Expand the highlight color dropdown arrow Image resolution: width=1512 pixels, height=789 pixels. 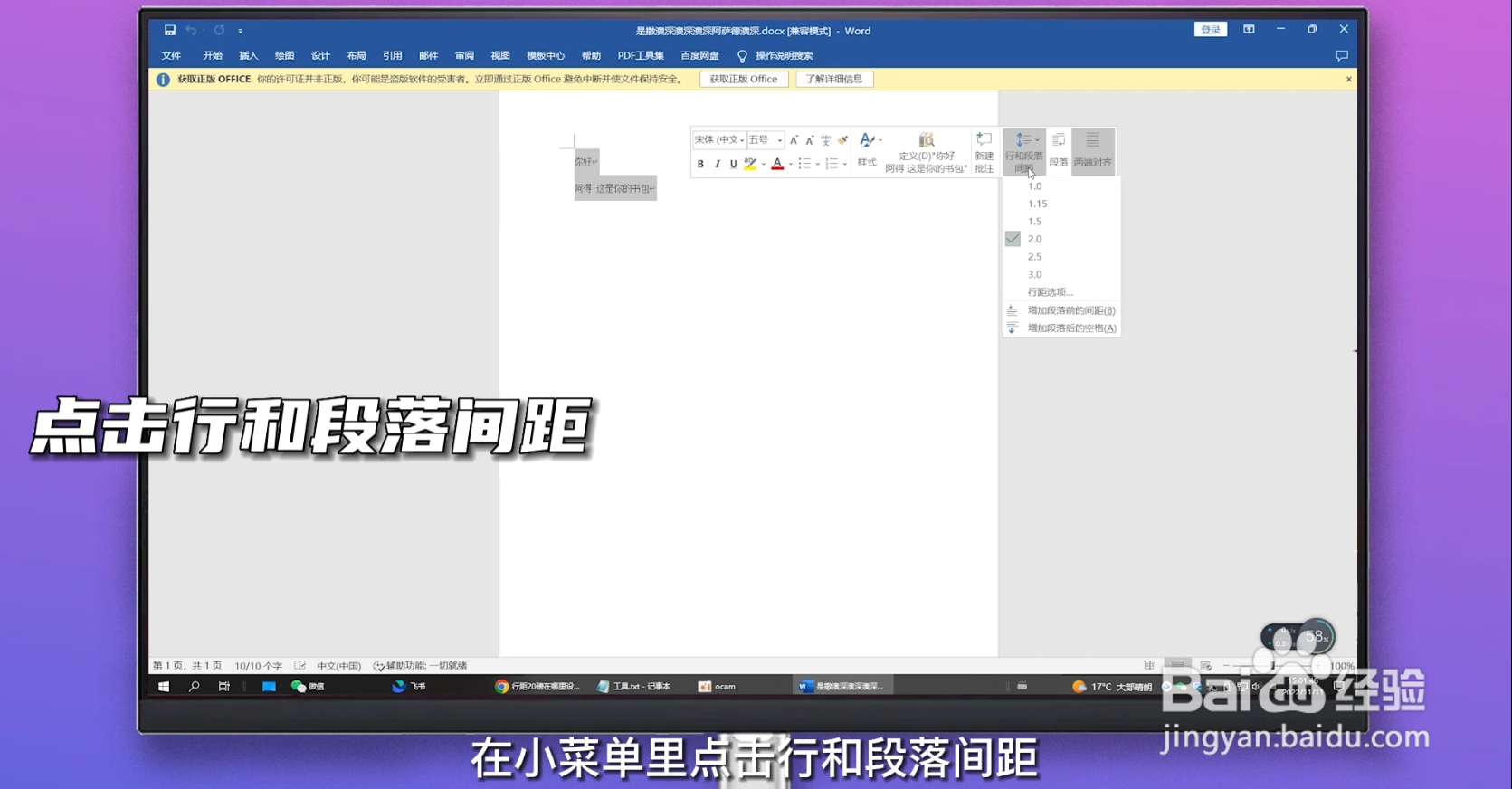coord(763,165)
